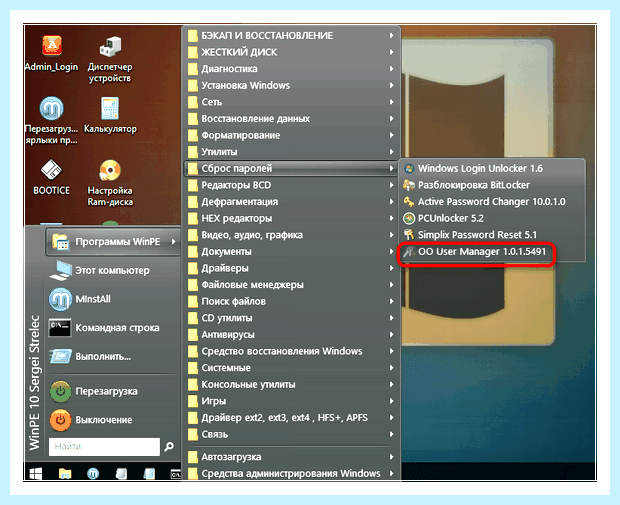The width and height of the screenshot is (620, 505).
Task: Select the Сброс паролей menu entry
Action: [x=291, y=168]
